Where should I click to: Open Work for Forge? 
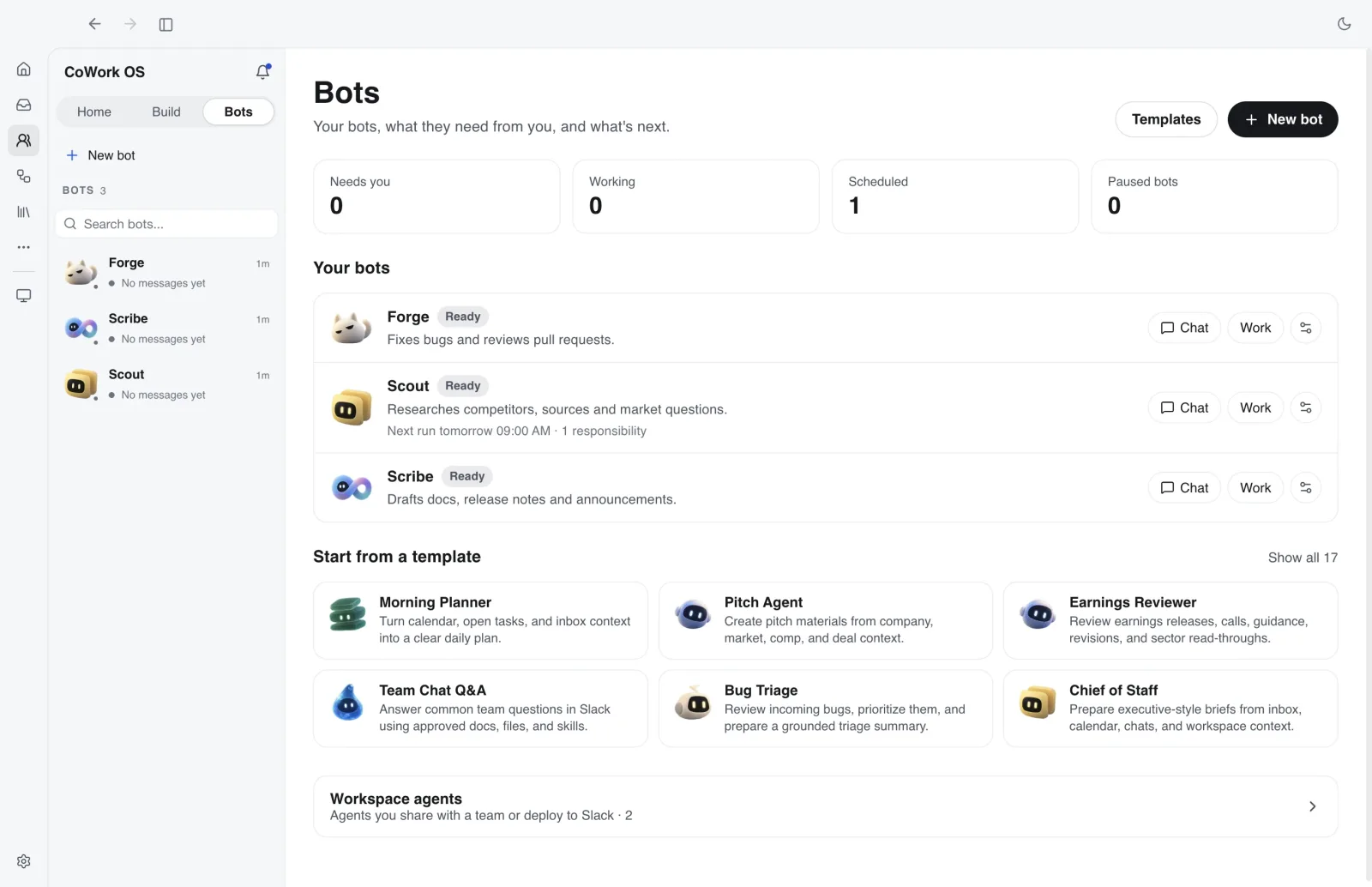(1255, 328)
